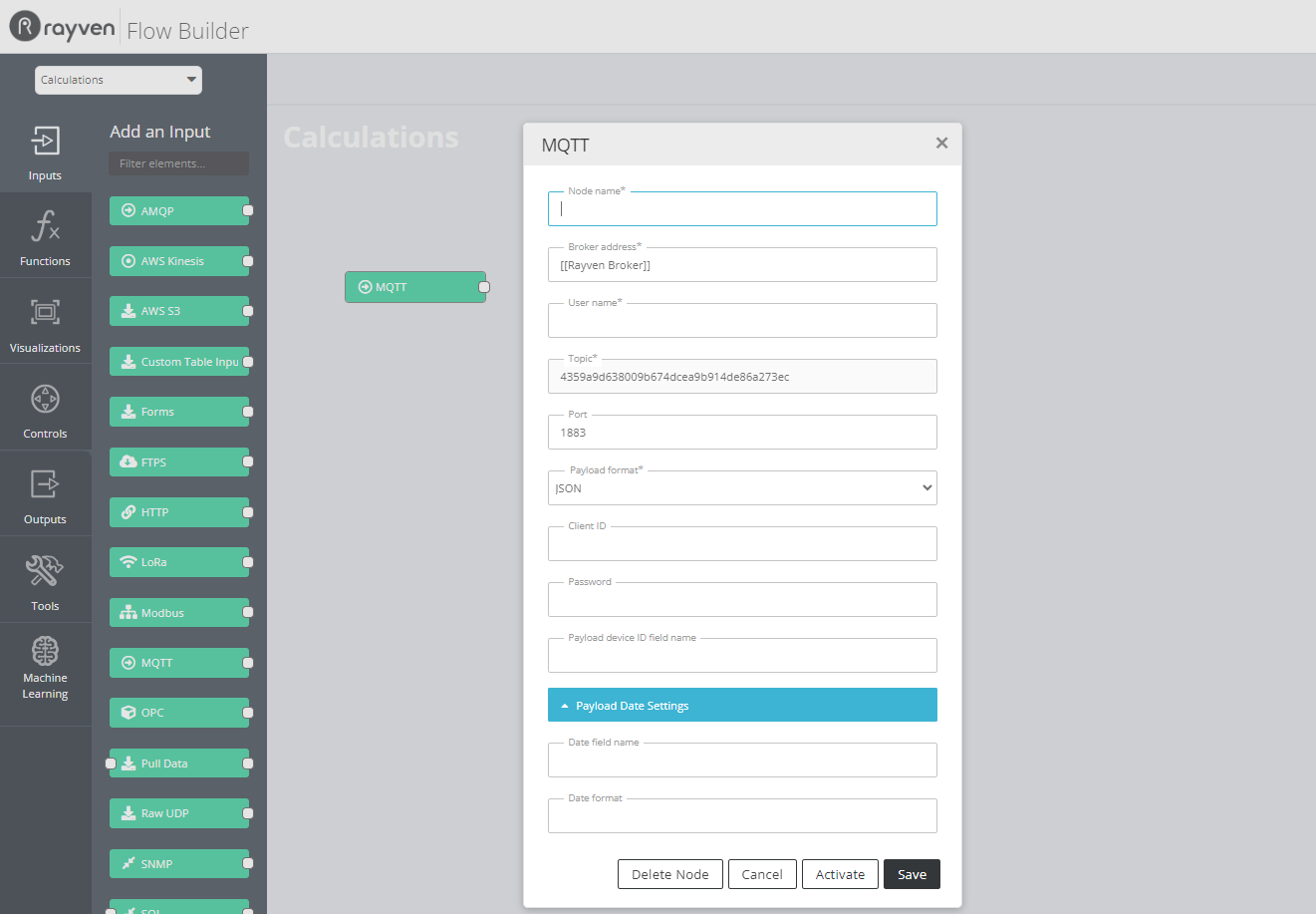Click the Client ID field
Screen dimensions: 1316x914
(742, 544)
